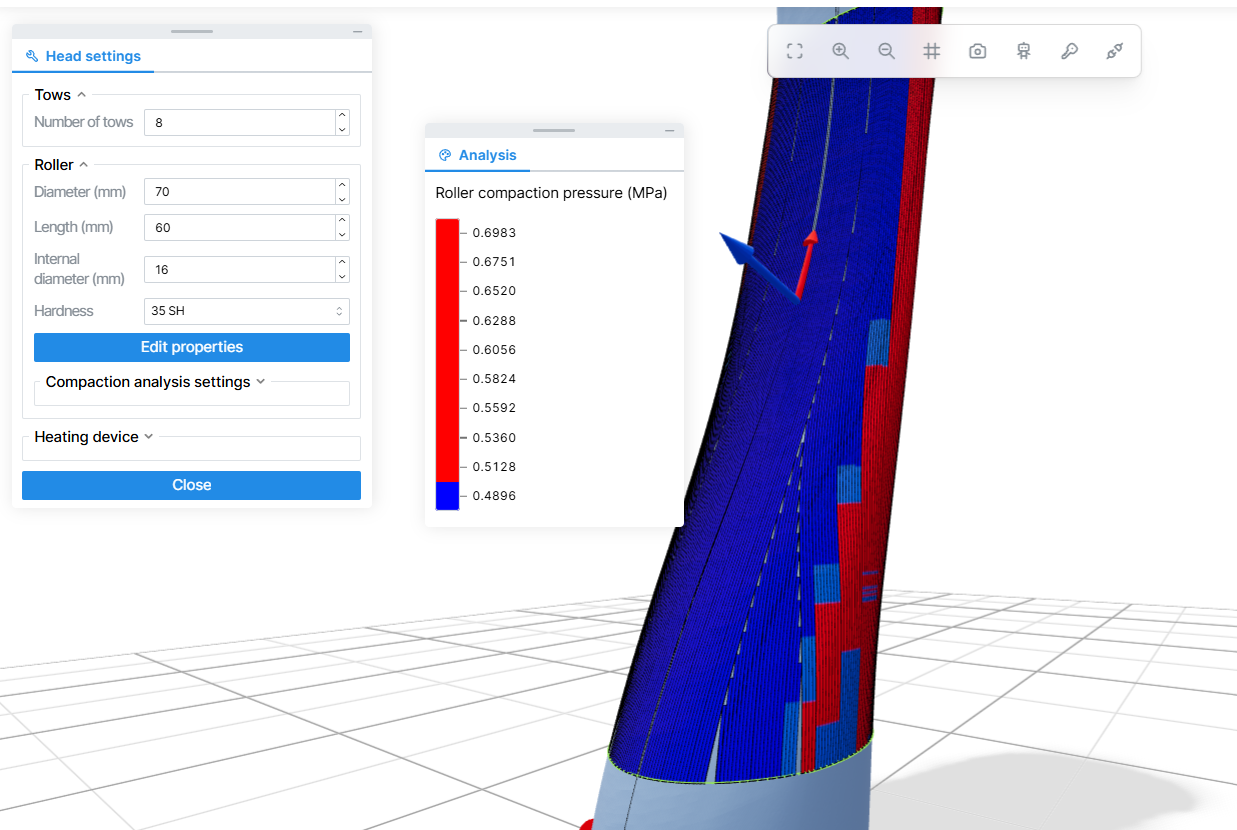Click the blue part of the color scale
The height and width of the screenshot is (830, 1237).
447,496
